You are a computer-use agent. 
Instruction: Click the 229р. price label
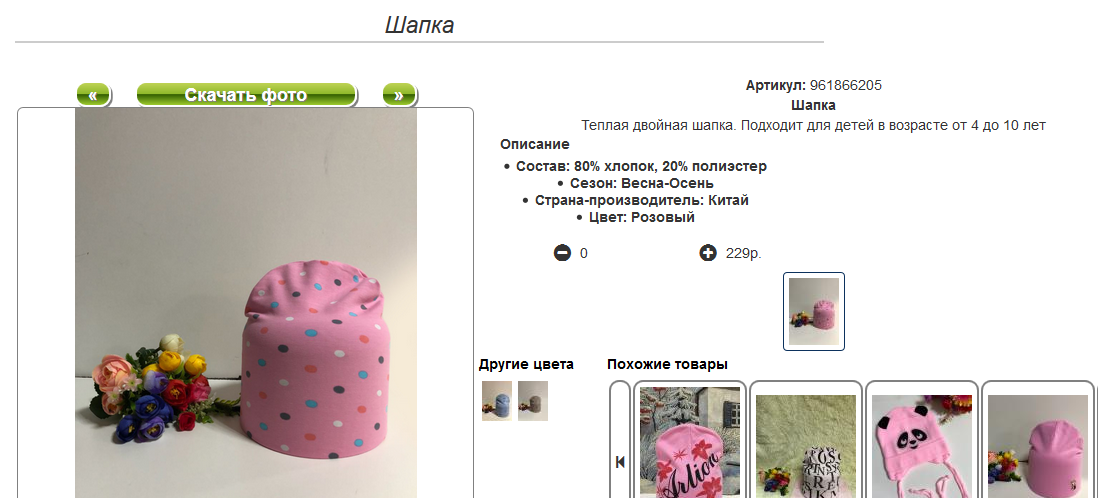(744, 254)
